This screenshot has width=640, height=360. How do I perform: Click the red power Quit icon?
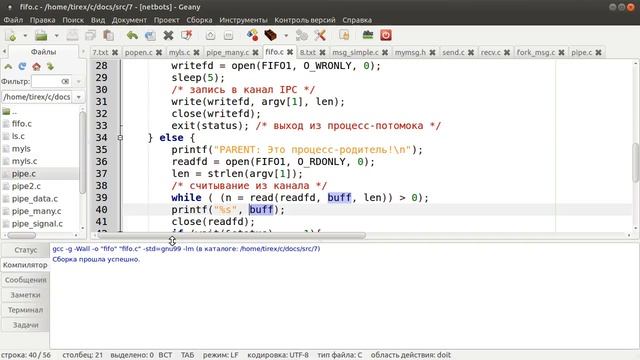click(386, 36)
